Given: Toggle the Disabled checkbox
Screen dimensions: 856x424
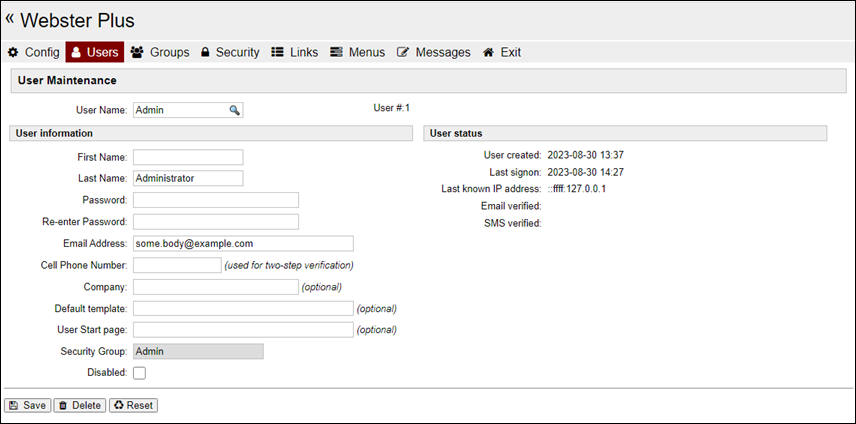Looking at the screenshot, I should (x=140, y=373).
